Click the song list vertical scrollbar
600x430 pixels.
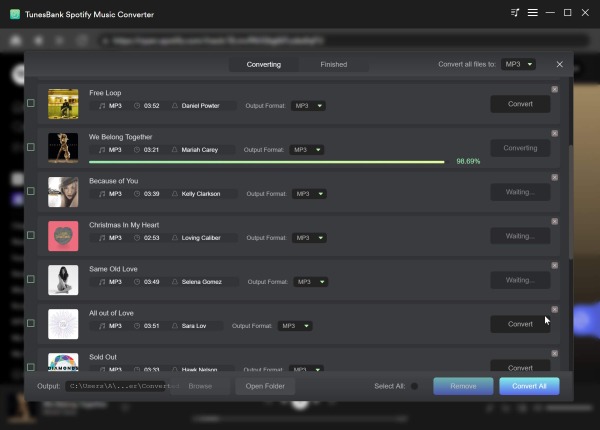[571, 203]
